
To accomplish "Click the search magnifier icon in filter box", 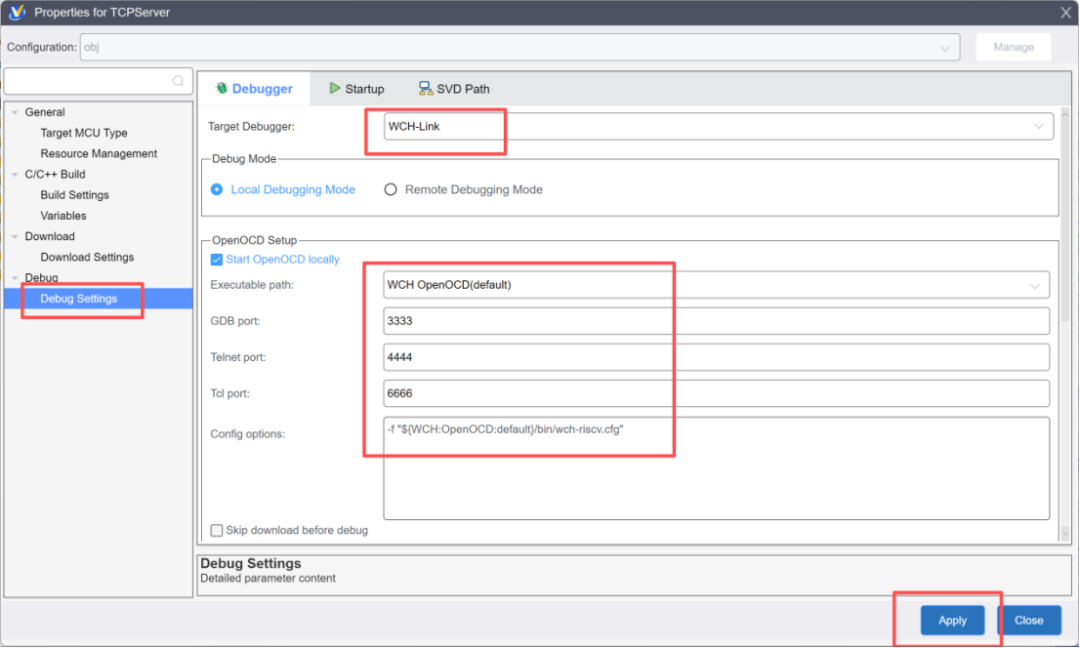I will click(178, 81).
